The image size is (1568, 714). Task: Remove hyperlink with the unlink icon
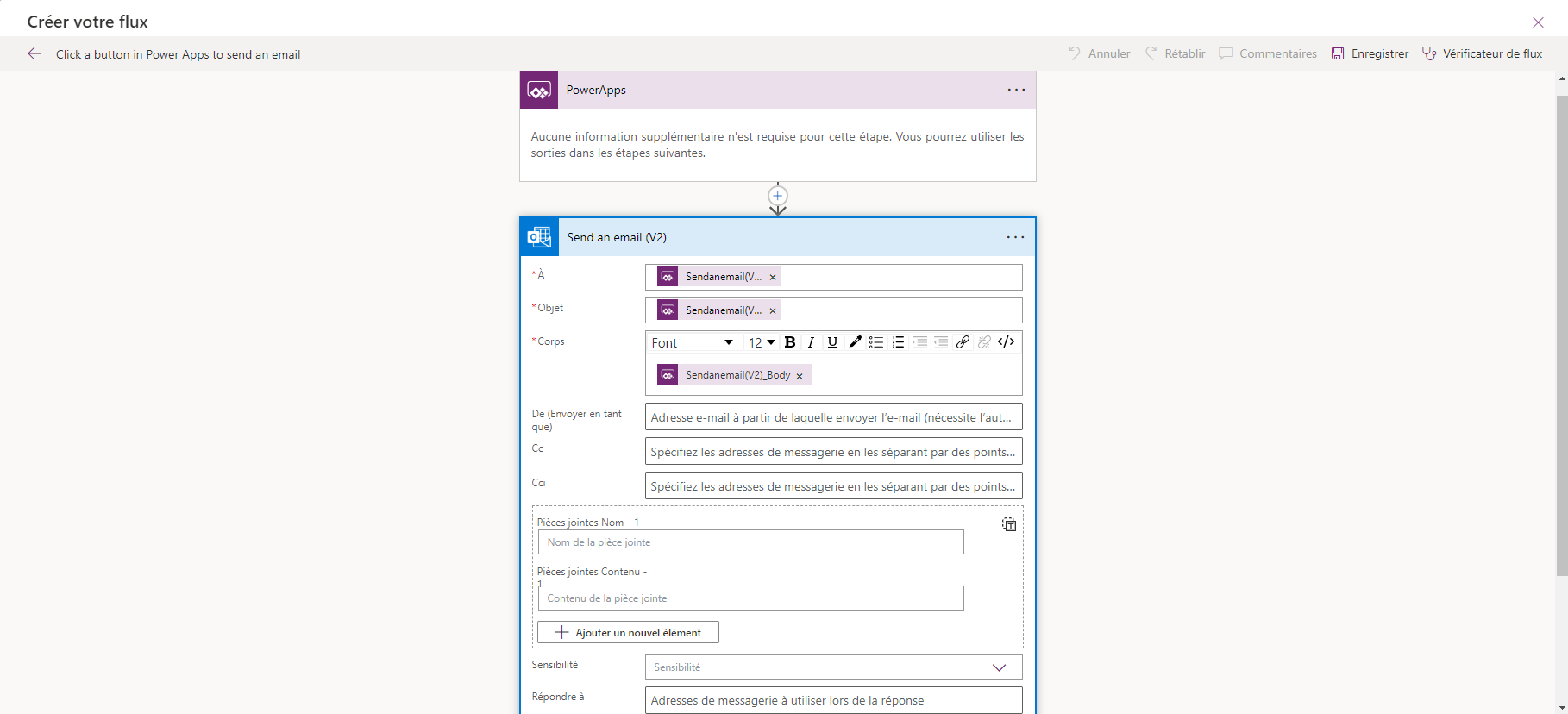tap(984, 342)
